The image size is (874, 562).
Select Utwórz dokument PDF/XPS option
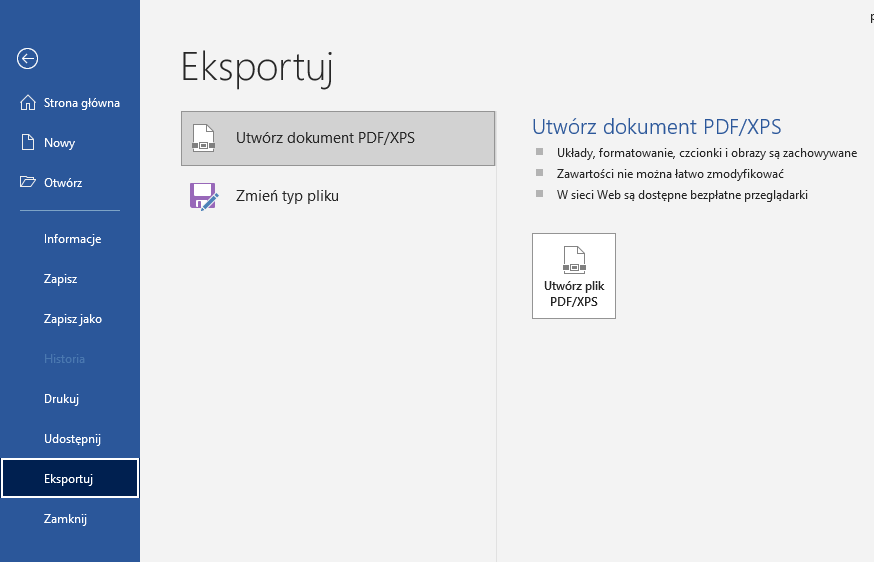coord(338,138)
